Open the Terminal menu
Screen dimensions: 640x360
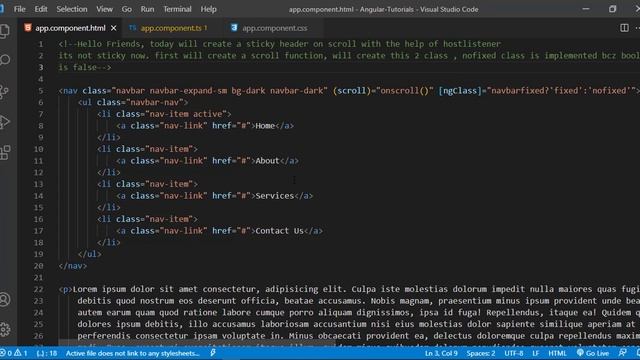(x=177, y=9)
